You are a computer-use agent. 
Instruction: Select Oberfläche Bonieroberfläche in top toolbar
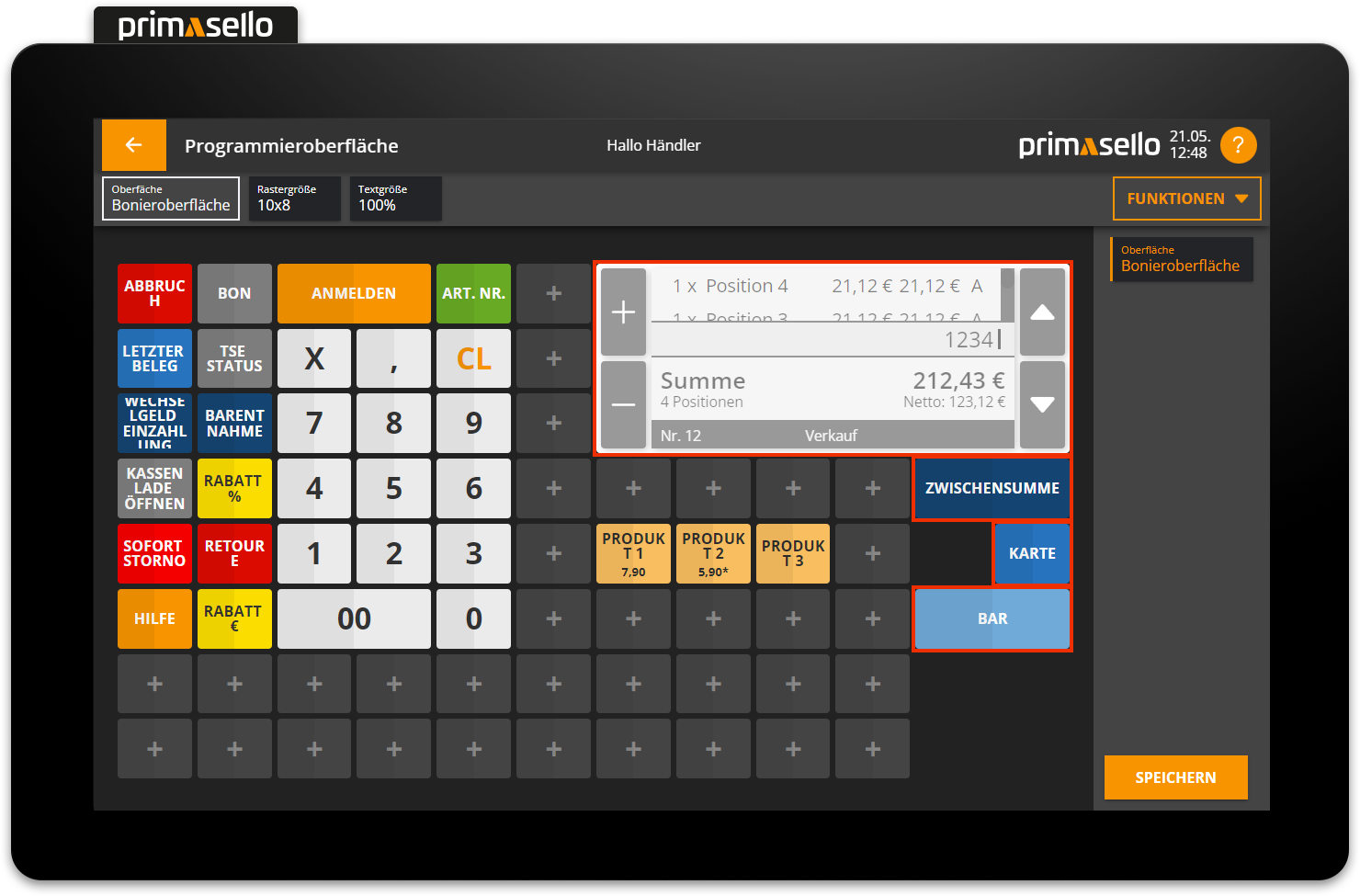coord(171,198)
